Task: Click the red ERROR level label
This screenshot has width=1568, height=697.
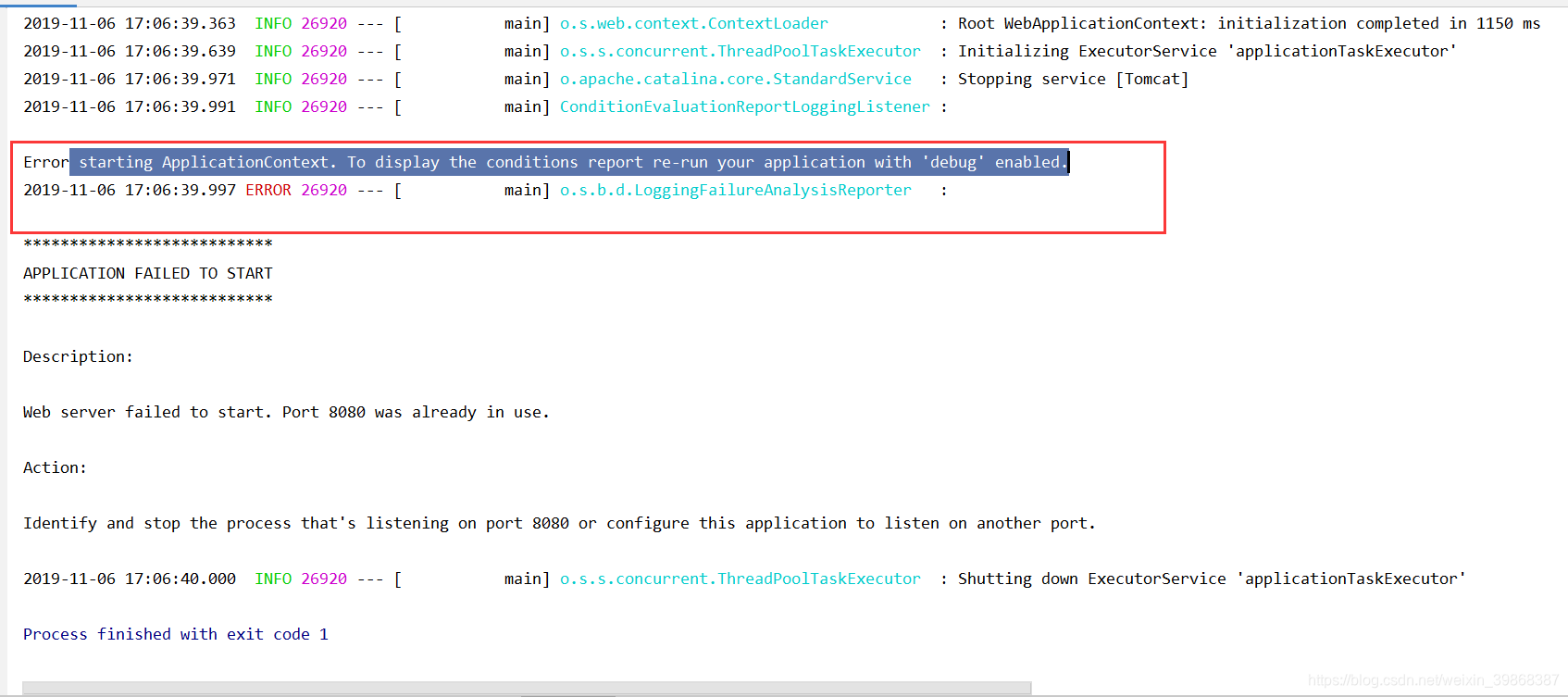Action: [x=268, y=190]
